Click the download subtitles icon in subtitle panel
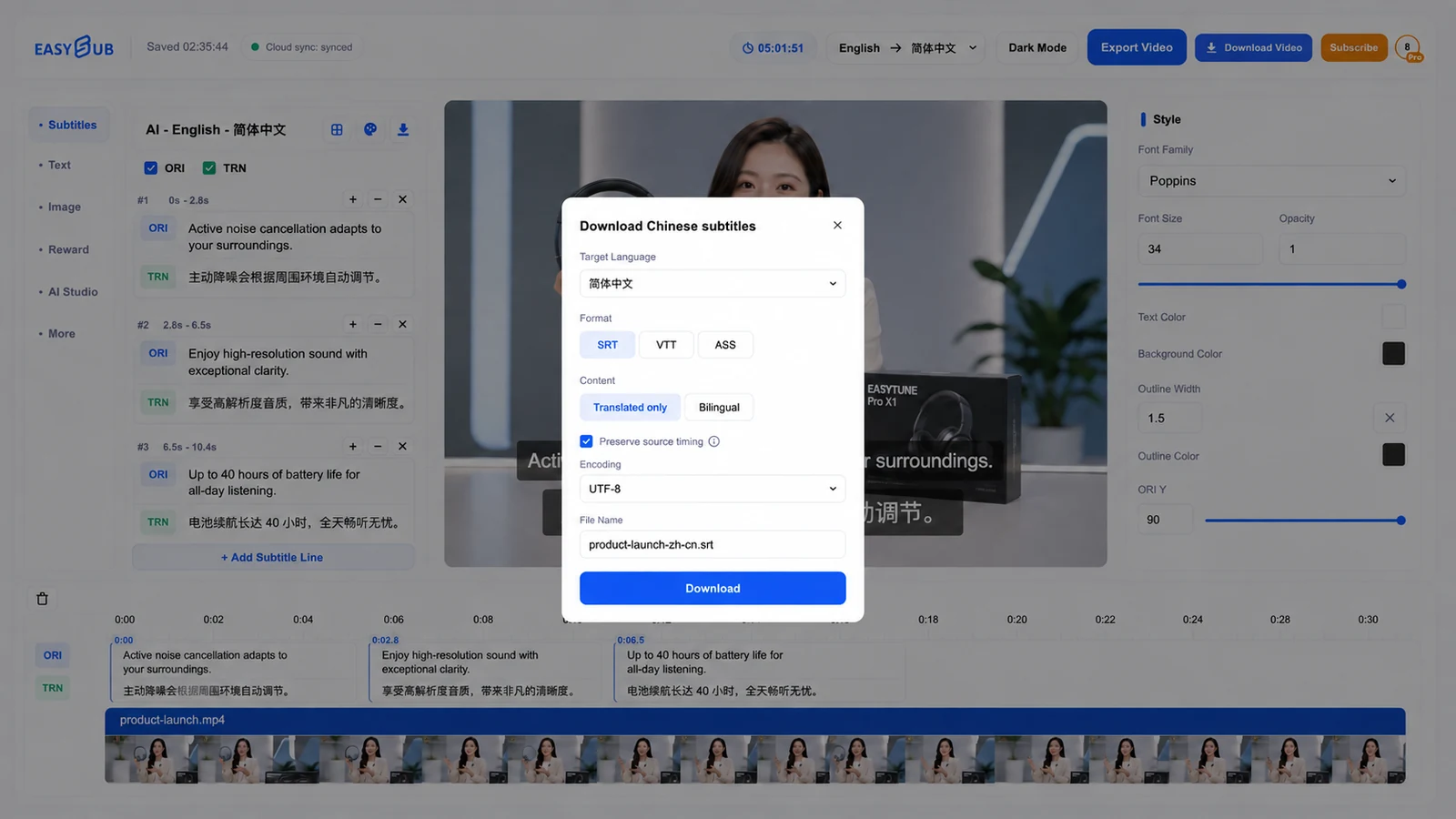This screenshot has height=819, width=1456. pyautogui.click(x=403, y=129)
